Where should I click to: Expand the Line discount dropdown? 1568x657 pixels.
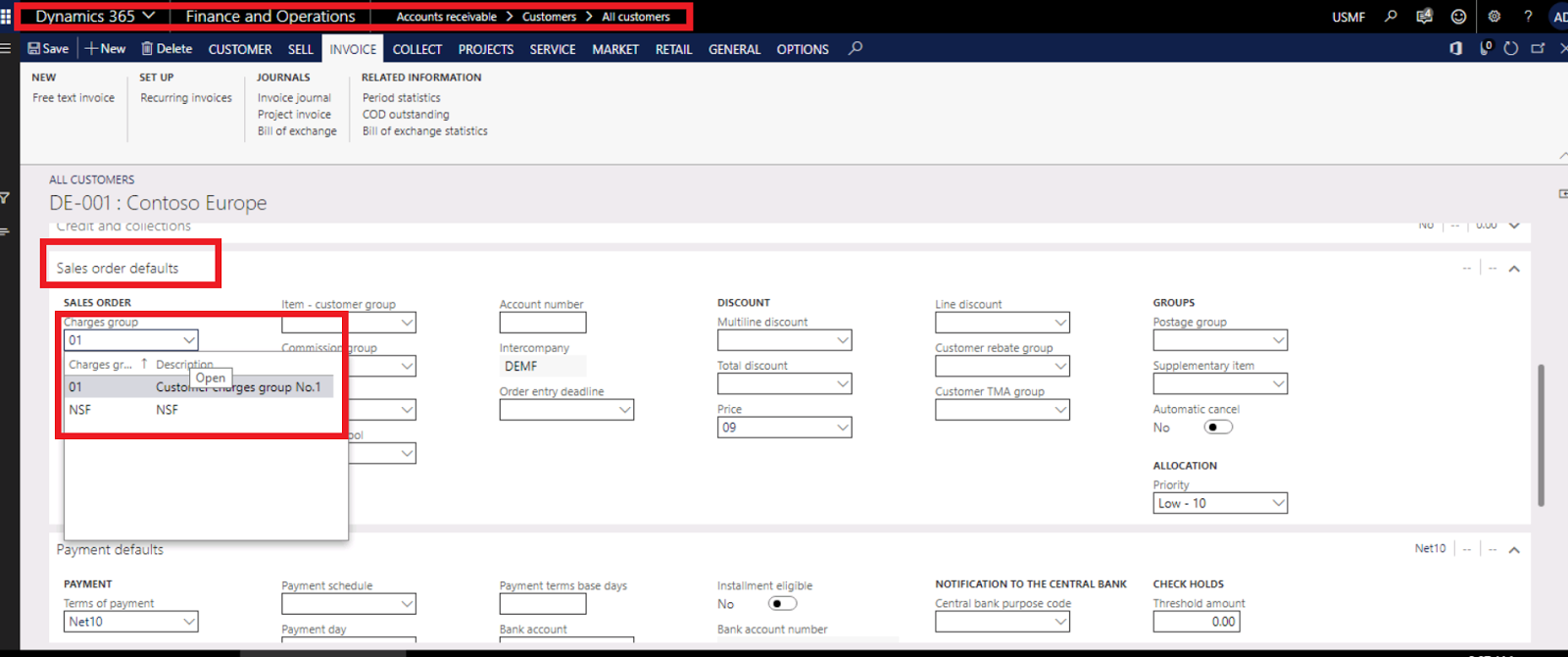[x=1060, y=323]
